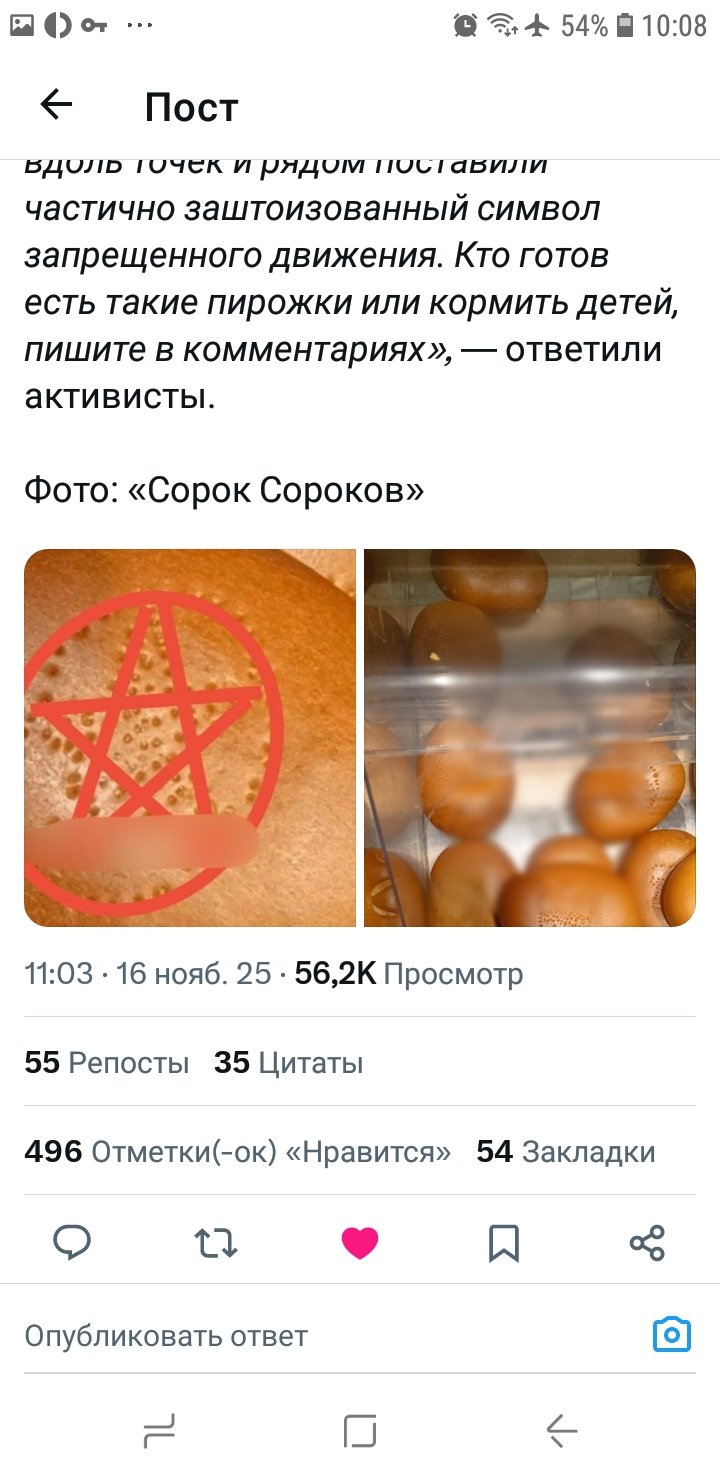Tap the battery indicator in status bar
This screenshot has height=1480, width=720.
point(625,25)
